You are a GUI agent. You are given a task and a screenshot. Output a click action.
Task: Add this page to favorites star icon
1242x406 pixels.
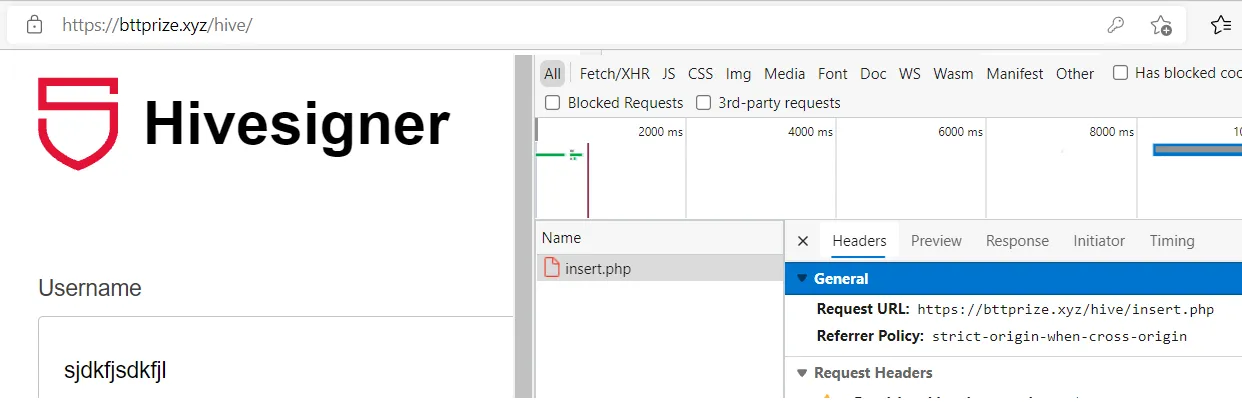click(x=1161, y=25)
